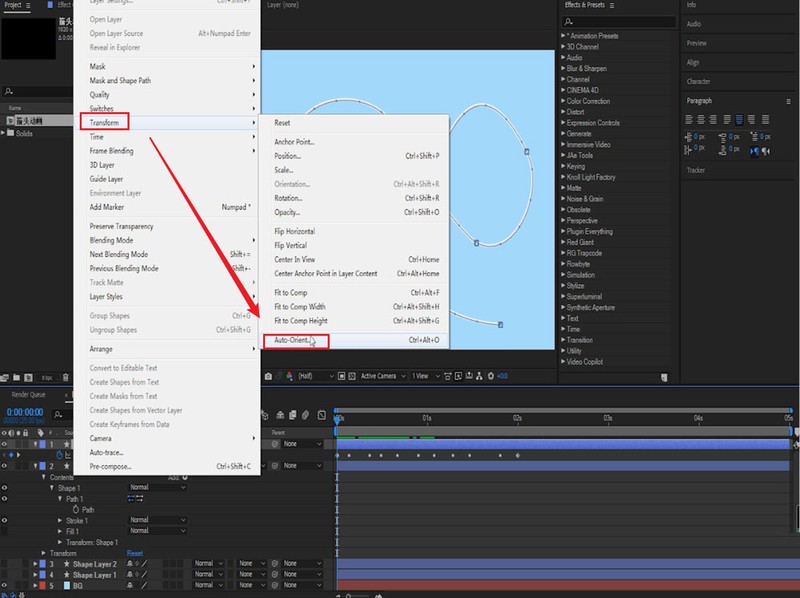Choose Auto-Orient from Transform submenu

tap(292, 340)
